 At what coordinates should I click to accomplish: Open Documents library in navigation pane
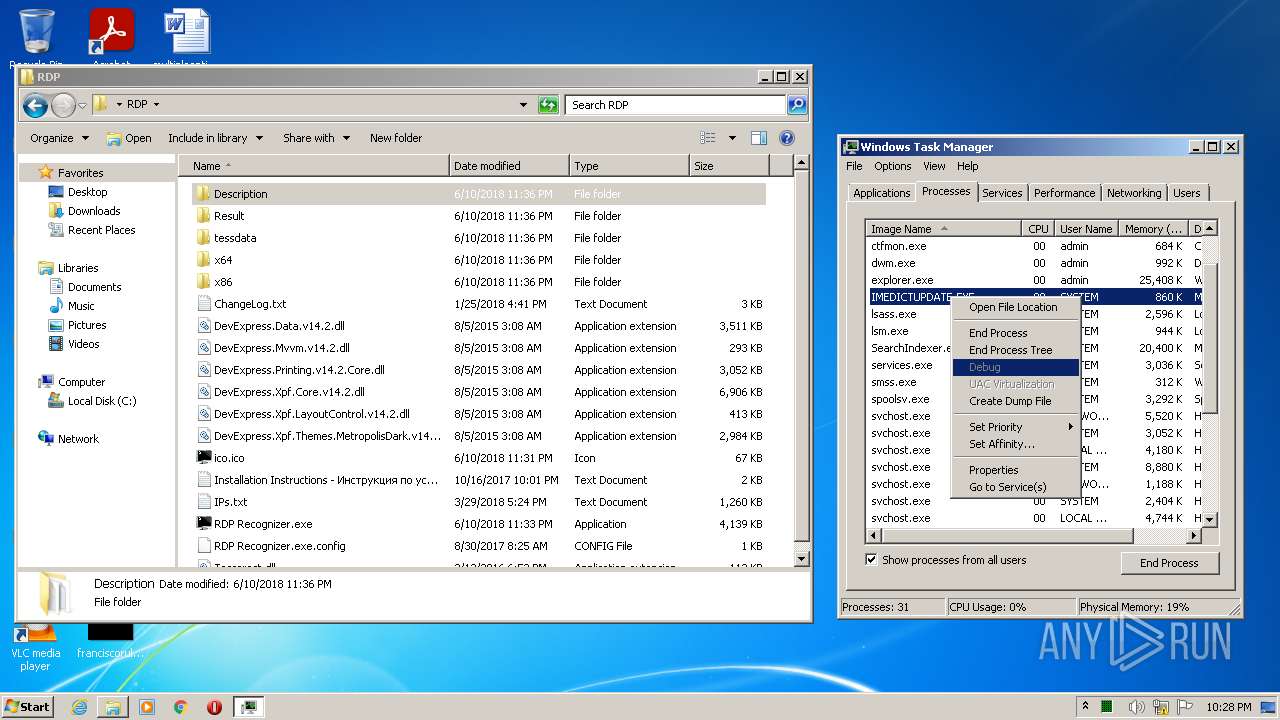click(x=94, y=287)
